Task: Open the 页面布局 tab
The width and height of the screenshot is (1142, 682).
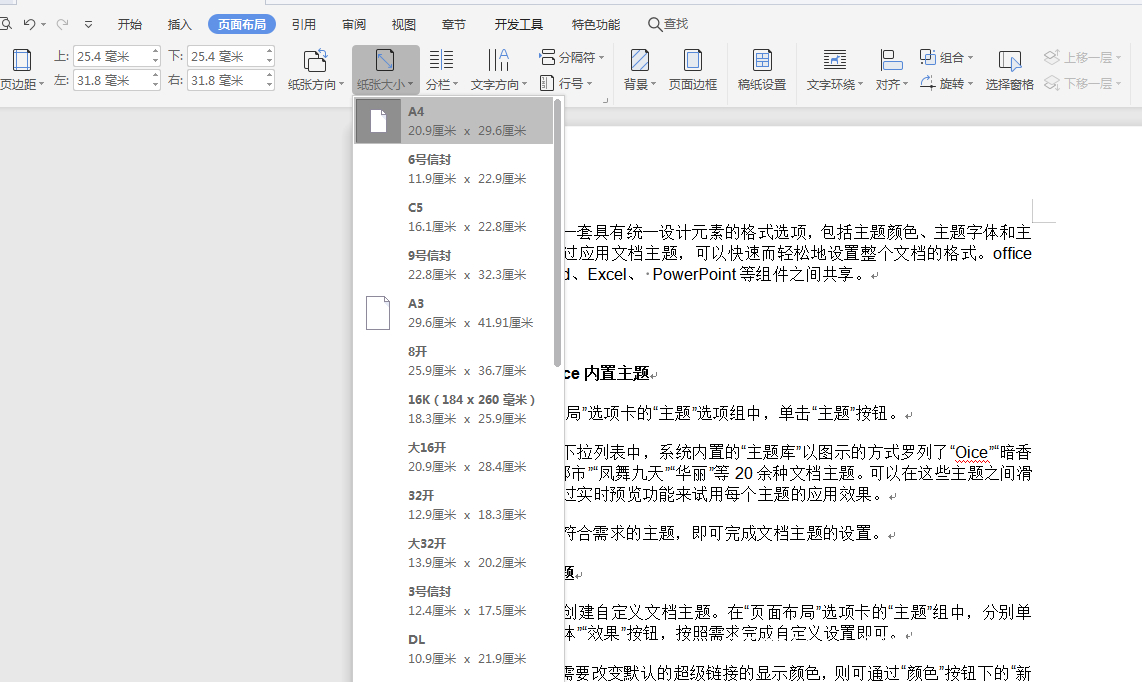Action: tap(242, 24)
